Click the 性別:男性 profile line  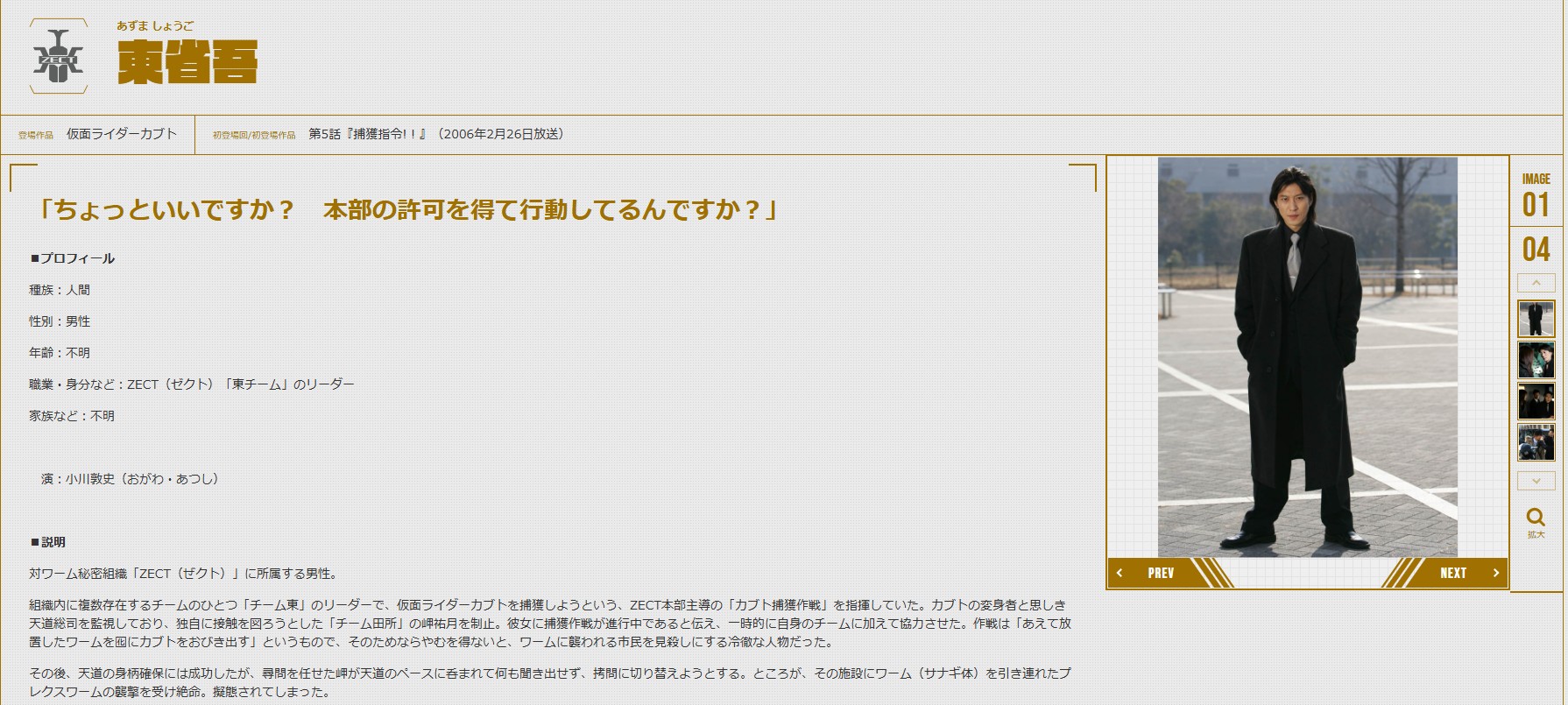click(x=60, y=321)
